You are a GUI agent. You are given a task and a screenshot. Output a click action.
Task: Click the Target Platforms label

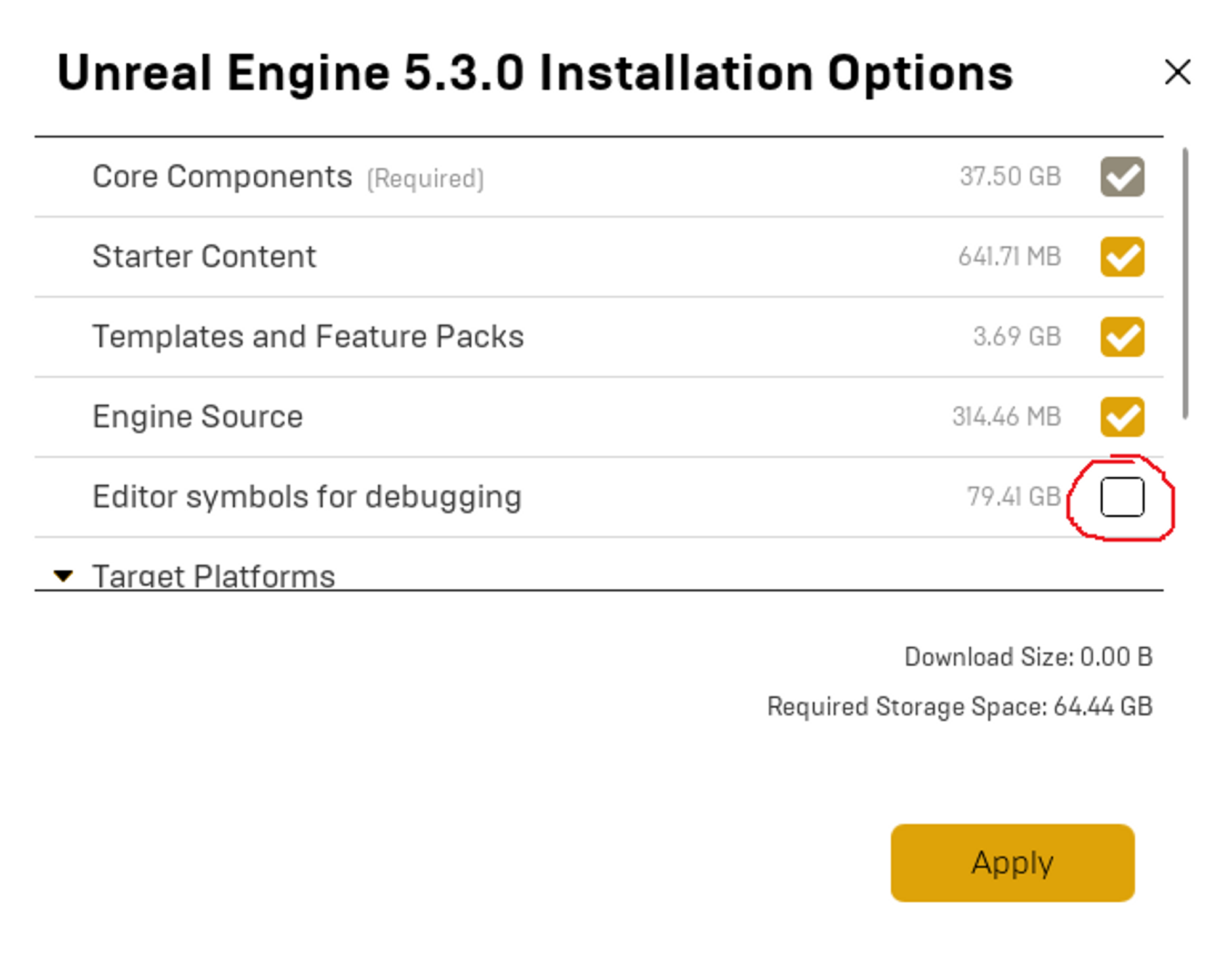pyautogui.click(x=213, y=576)
